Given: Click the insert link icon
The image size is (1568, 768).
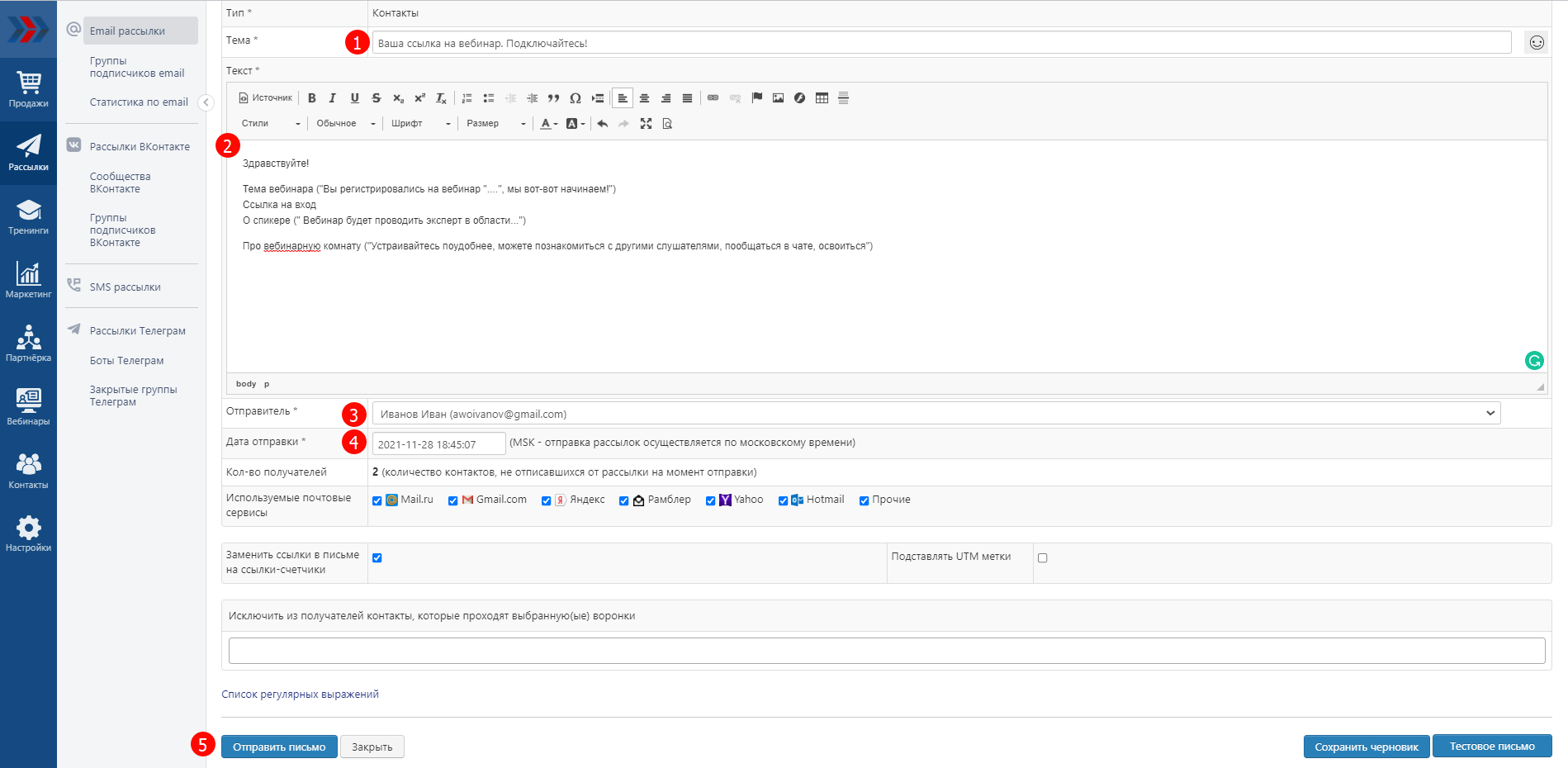Looking at the screenshot, I should 713,98.
